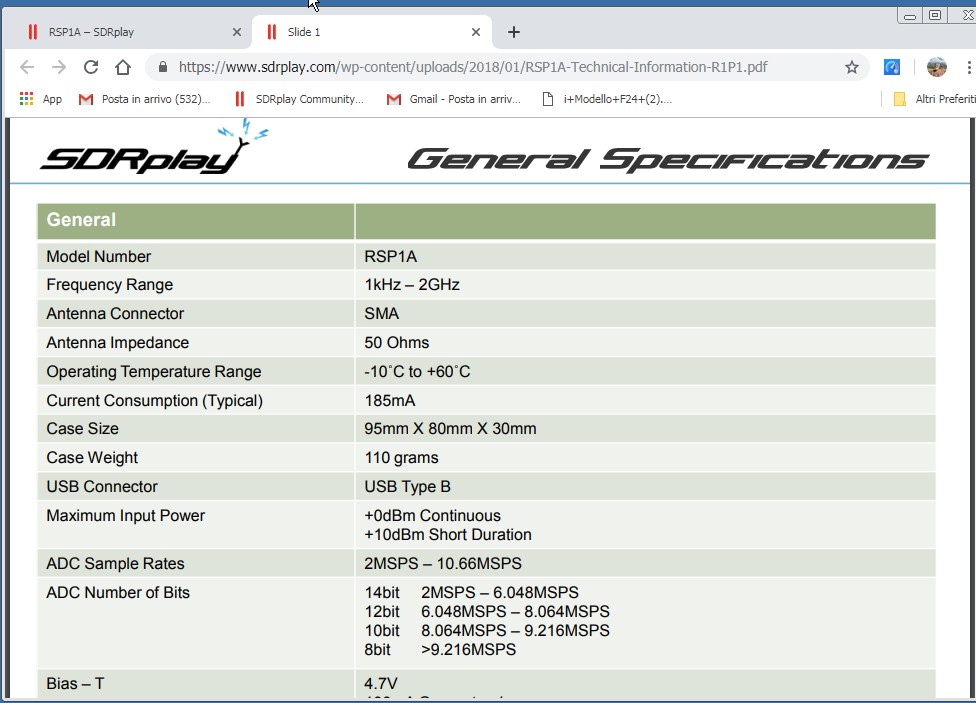The height and width of the screenshot is (703, 976).
Task: Select the 185mA value
Action: [390, 400]
